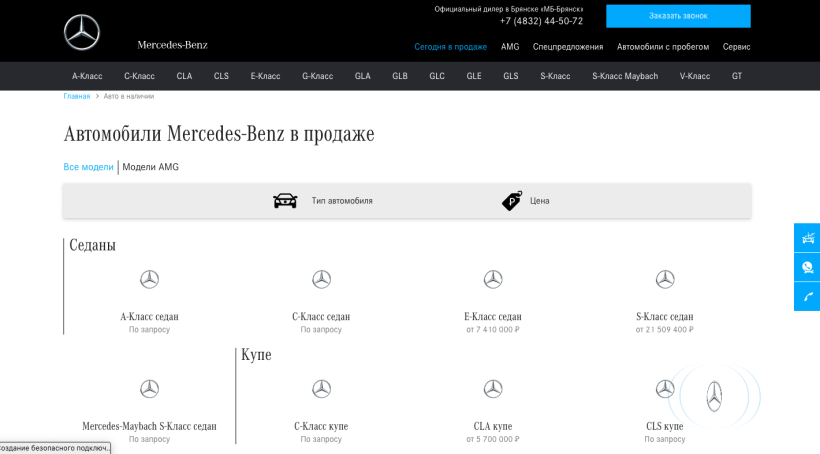Select CLA in model navigation bar
Image resolution: width=820 pixels, height=454 pixels.
click(x=184, y=76)
